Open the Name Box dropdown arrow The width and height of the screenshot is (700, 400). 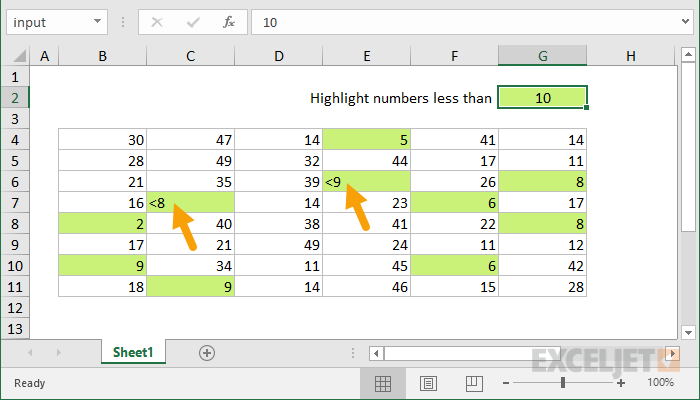[x=97, y=21]
